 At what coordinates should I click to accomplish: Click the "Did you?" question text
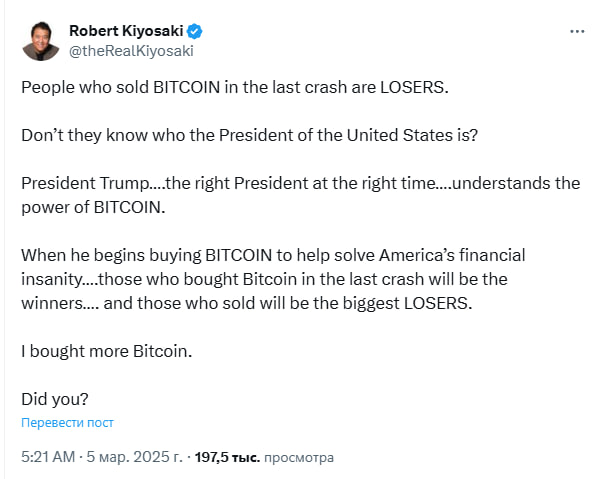(x=55, y=398)
